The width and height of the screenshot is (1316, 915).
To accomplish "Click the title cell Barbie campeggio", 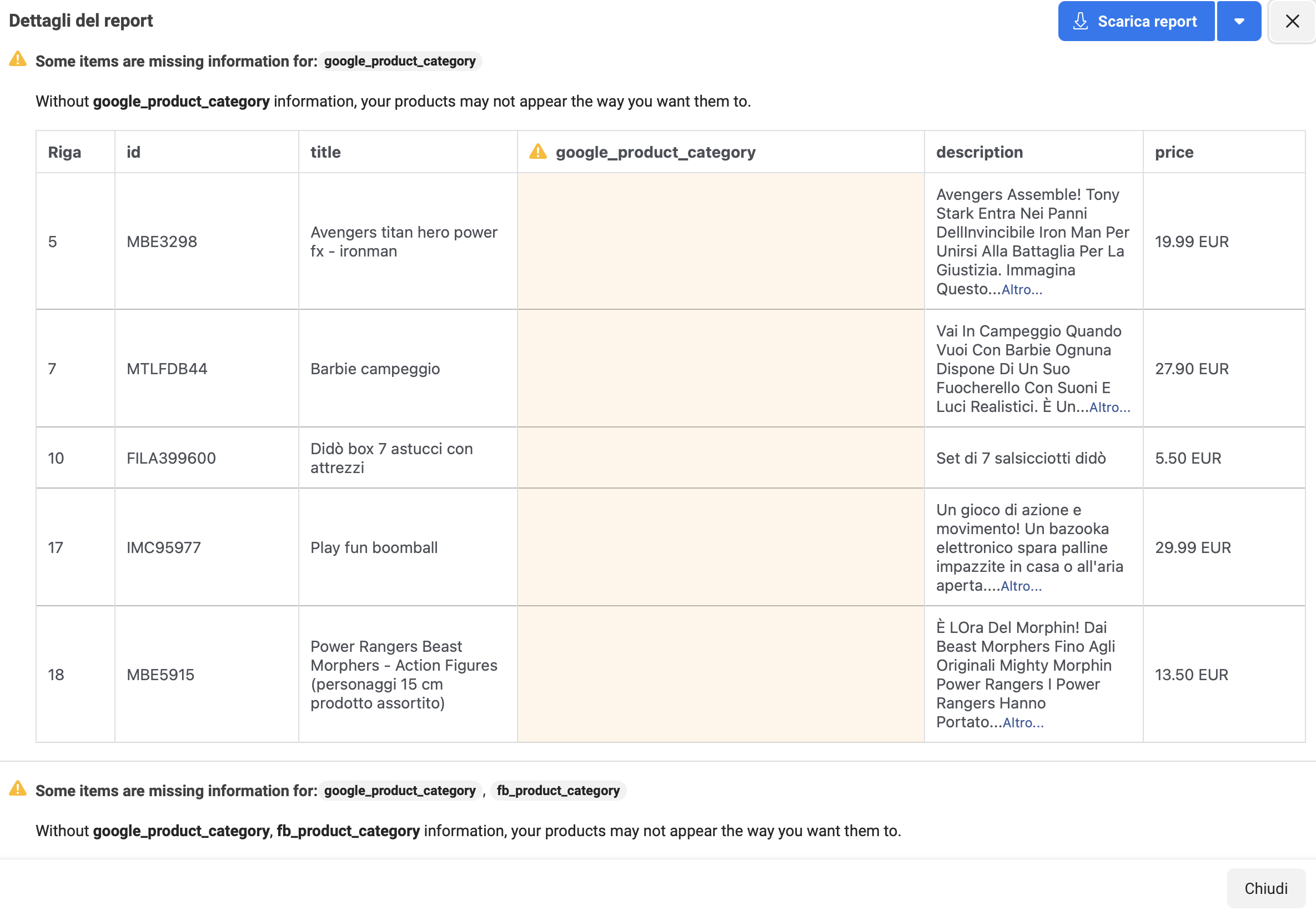I will point(375,369).
